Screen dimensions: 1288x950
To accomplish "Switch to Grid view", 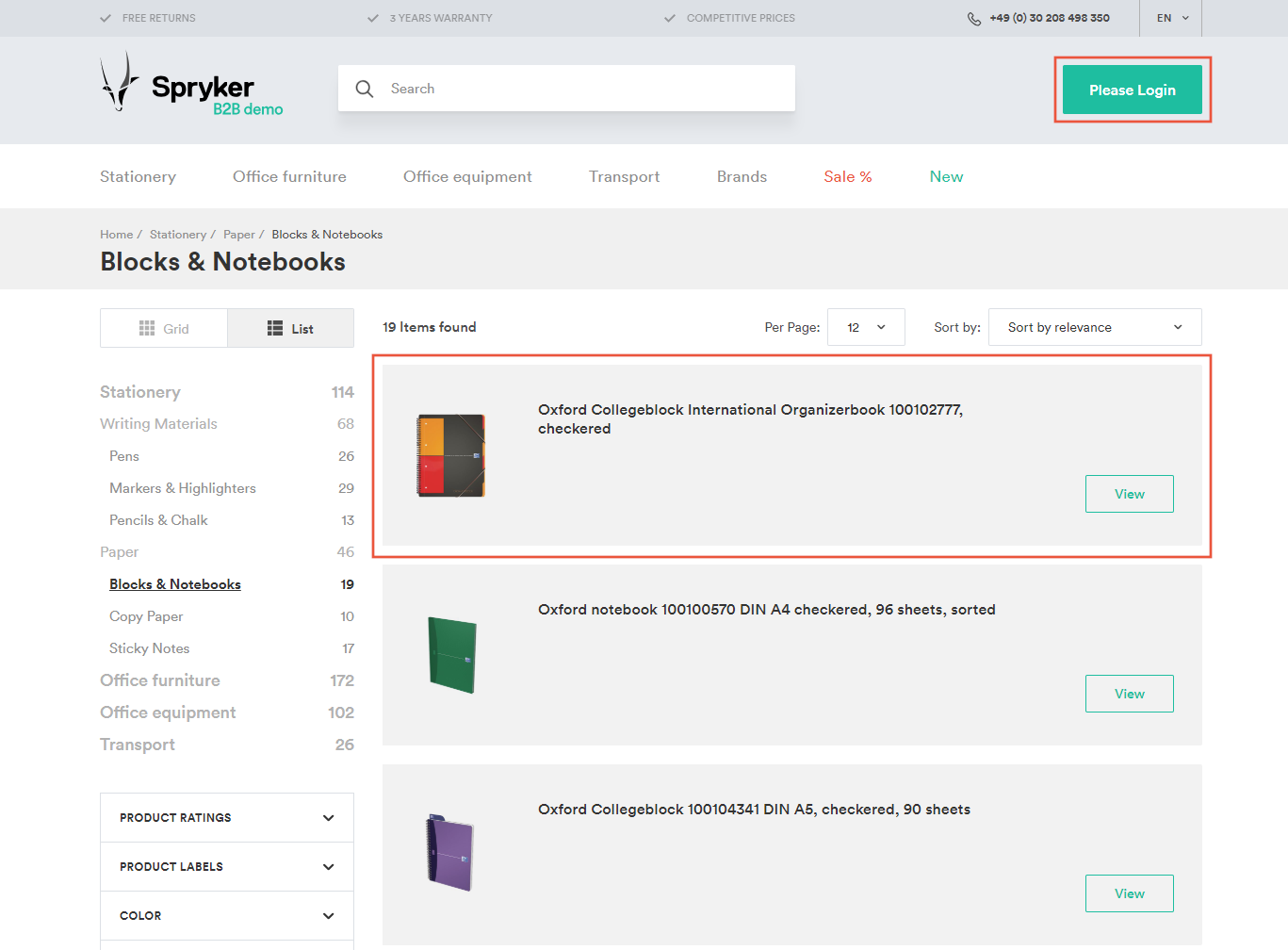I will point(164,328).
